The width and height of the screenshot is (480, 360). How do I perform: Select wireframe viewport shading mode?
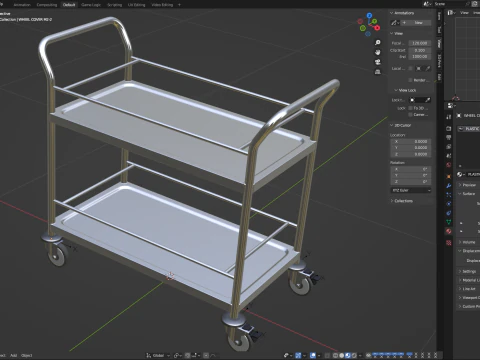[x=336, y=355]
